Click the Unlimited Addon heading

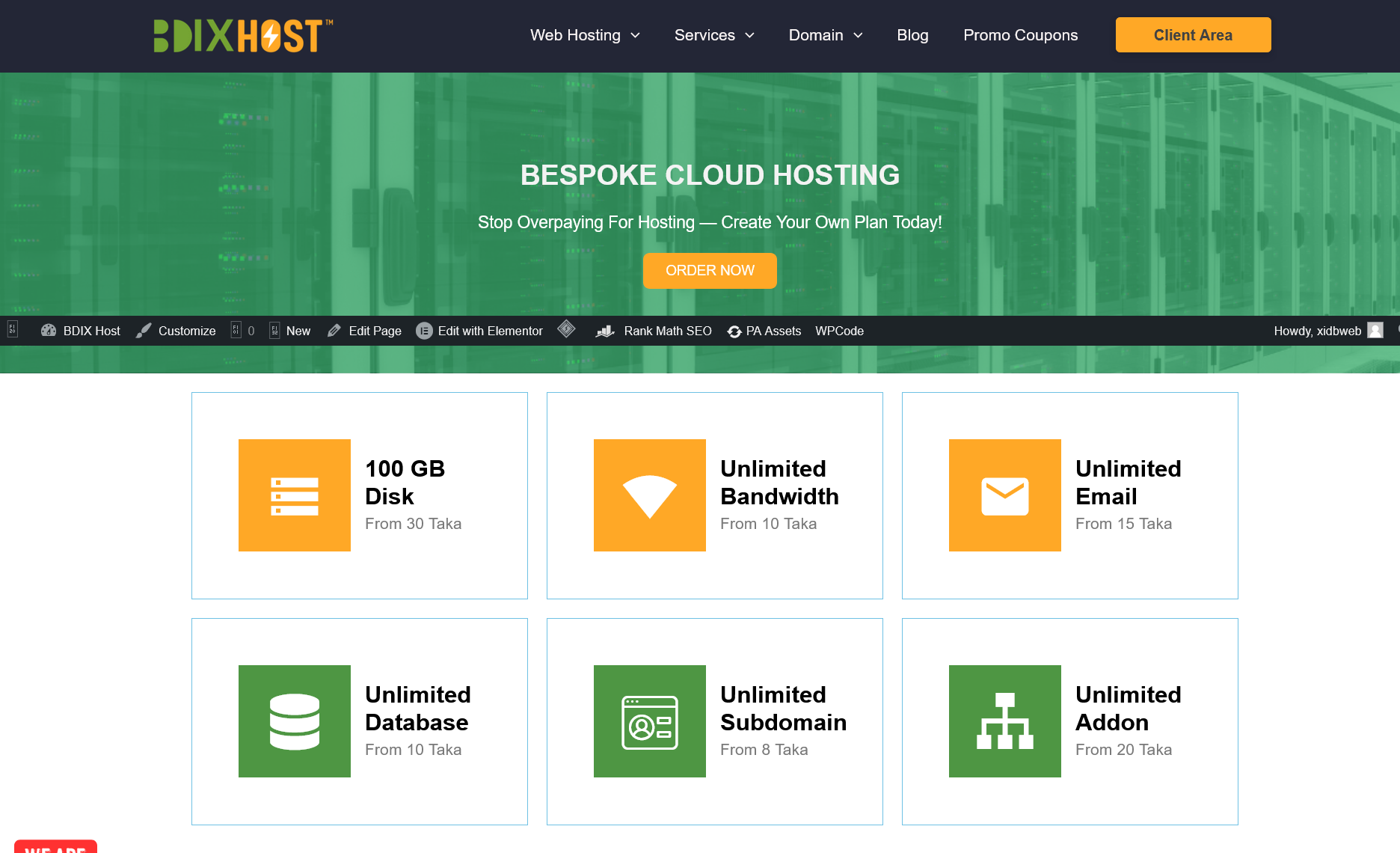tap(1128, 709)
